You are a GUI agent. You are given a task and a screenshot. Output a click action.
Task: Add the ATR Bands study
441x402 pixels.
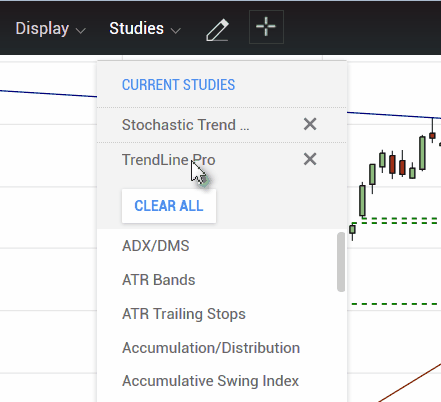click(x=159, y=280)
